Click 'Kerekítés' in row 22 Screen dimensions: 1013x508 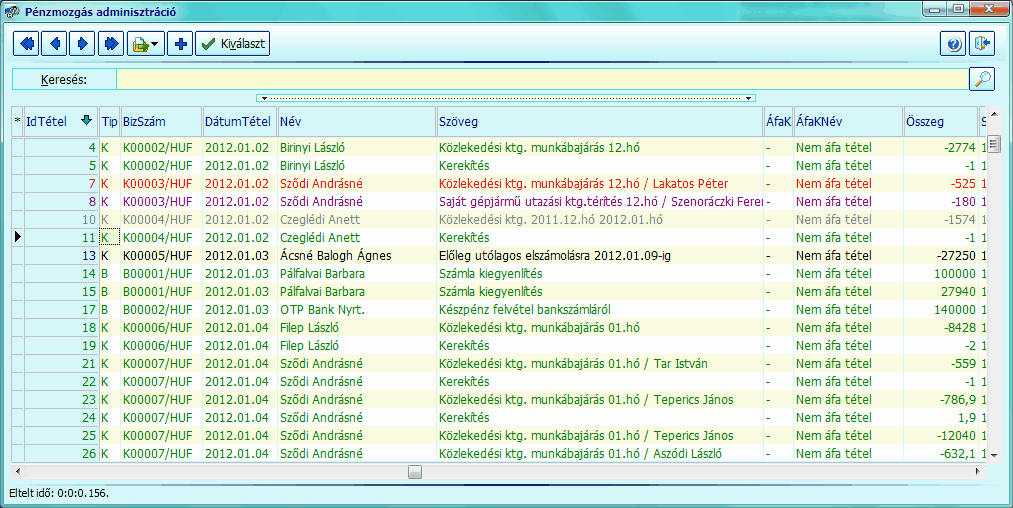[x=464, y=381]
